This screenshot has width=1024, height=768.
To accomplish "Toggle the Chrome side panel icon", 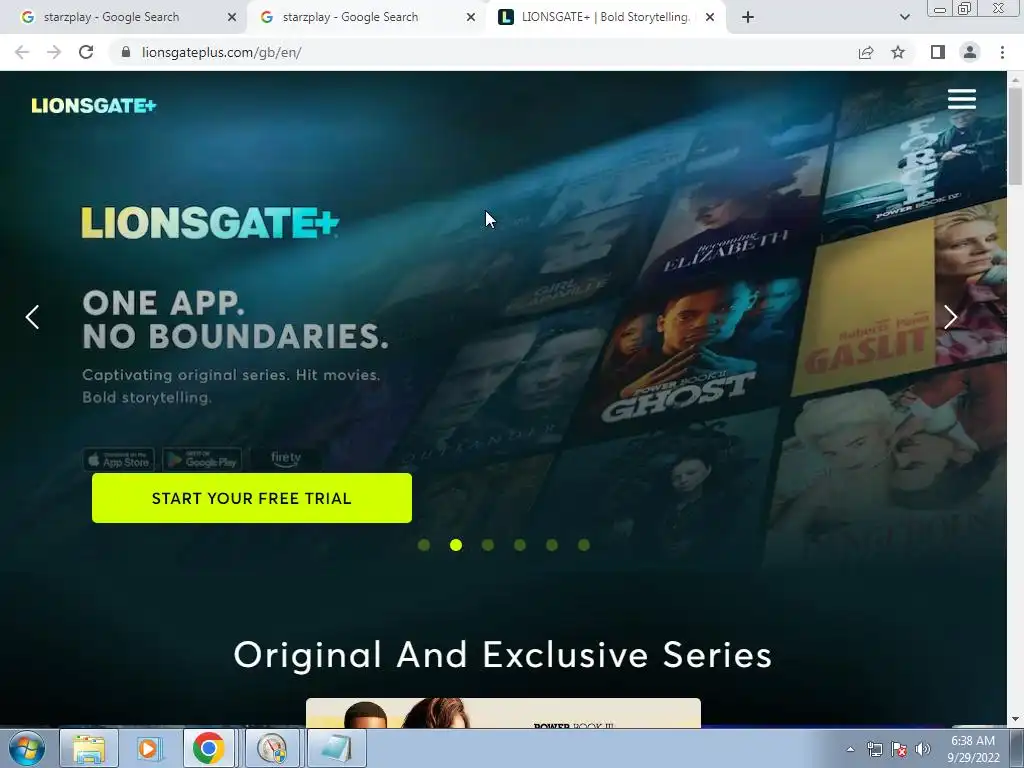I will pos(938,52).
